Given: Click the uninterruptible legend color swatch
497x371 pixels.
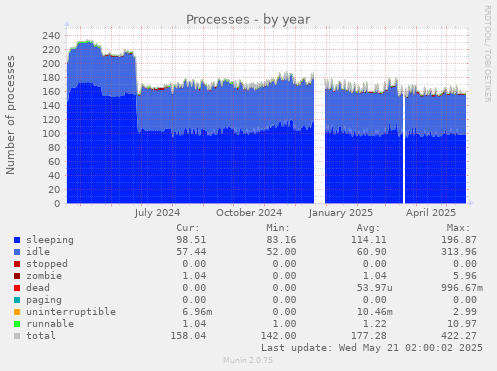Looking at the screenshot, I should 17,312.
